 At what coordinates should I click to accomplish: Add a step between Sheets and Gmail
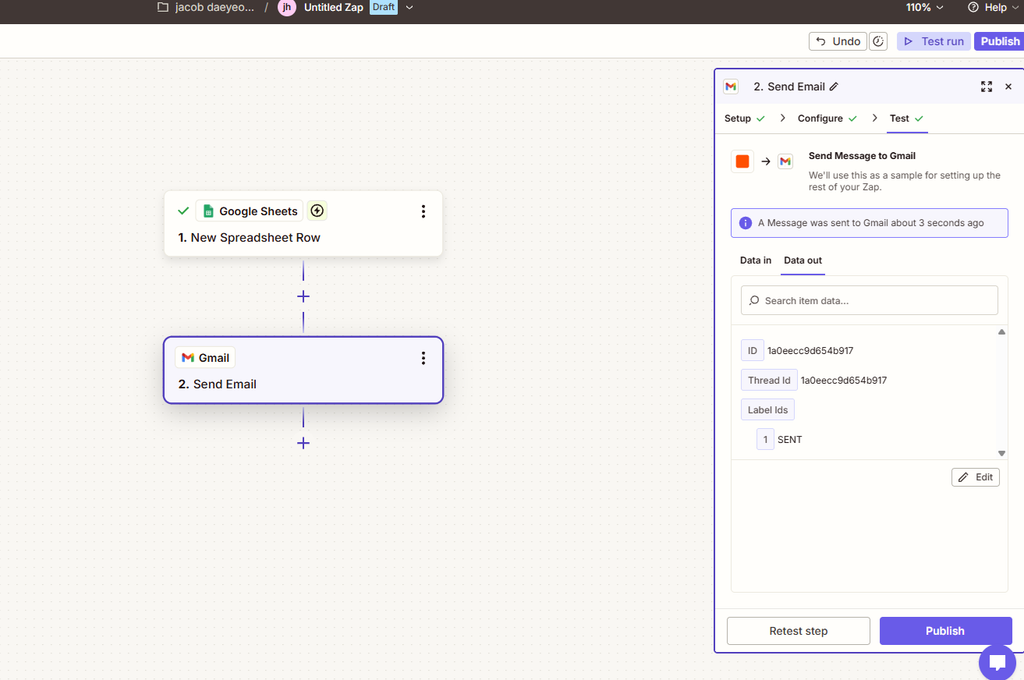[303, 297]
